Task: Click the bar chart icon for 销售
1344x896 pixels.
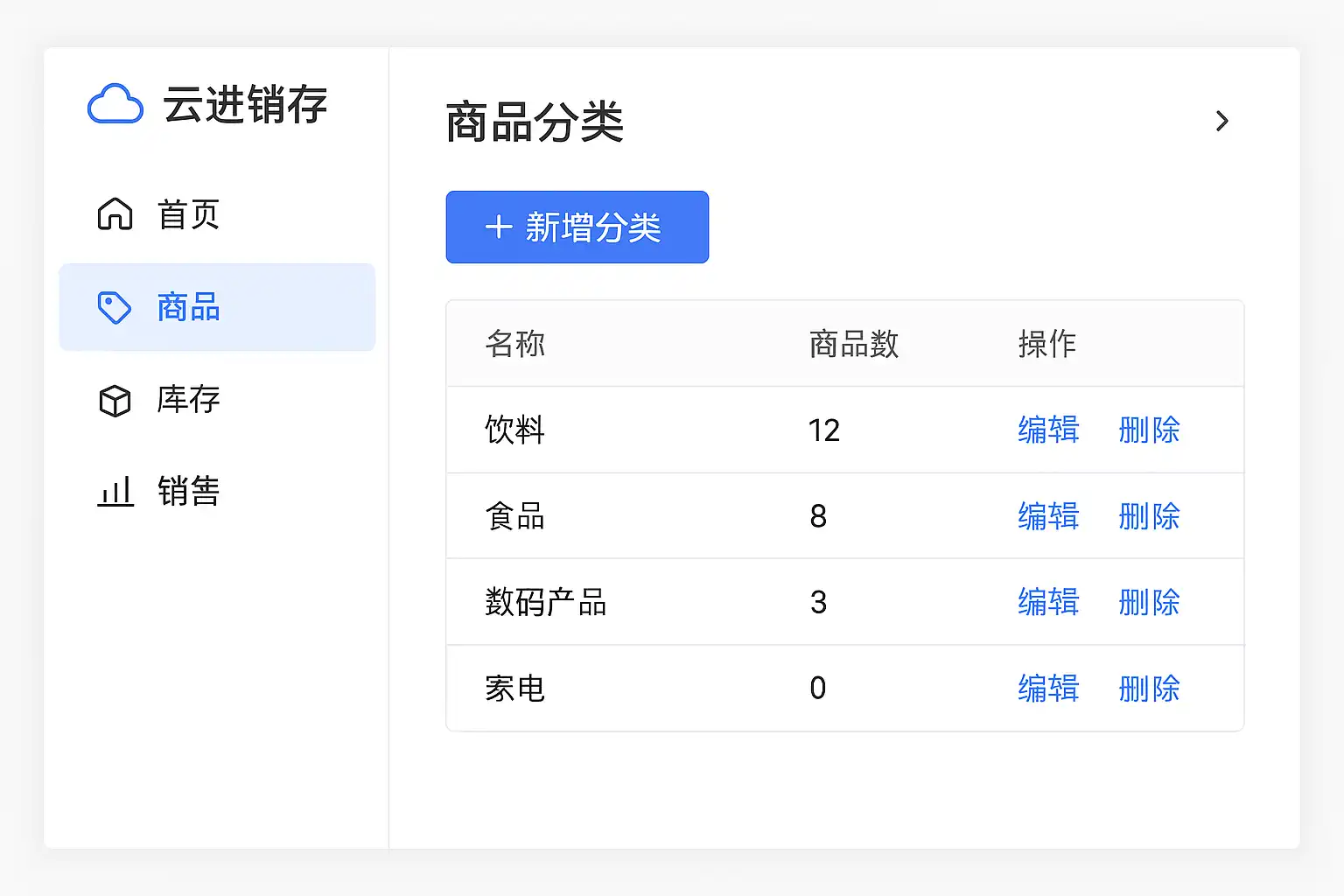Action: [x=115, y=492]
